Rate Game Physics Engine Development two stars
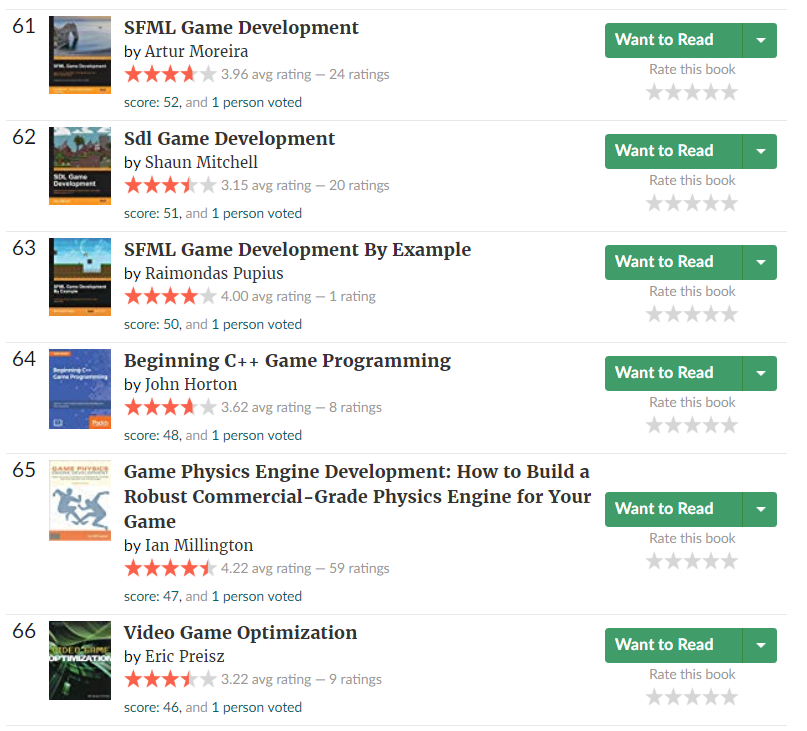Image resolution: width=807 pixels, height=731 pixels. coord(673,561)
